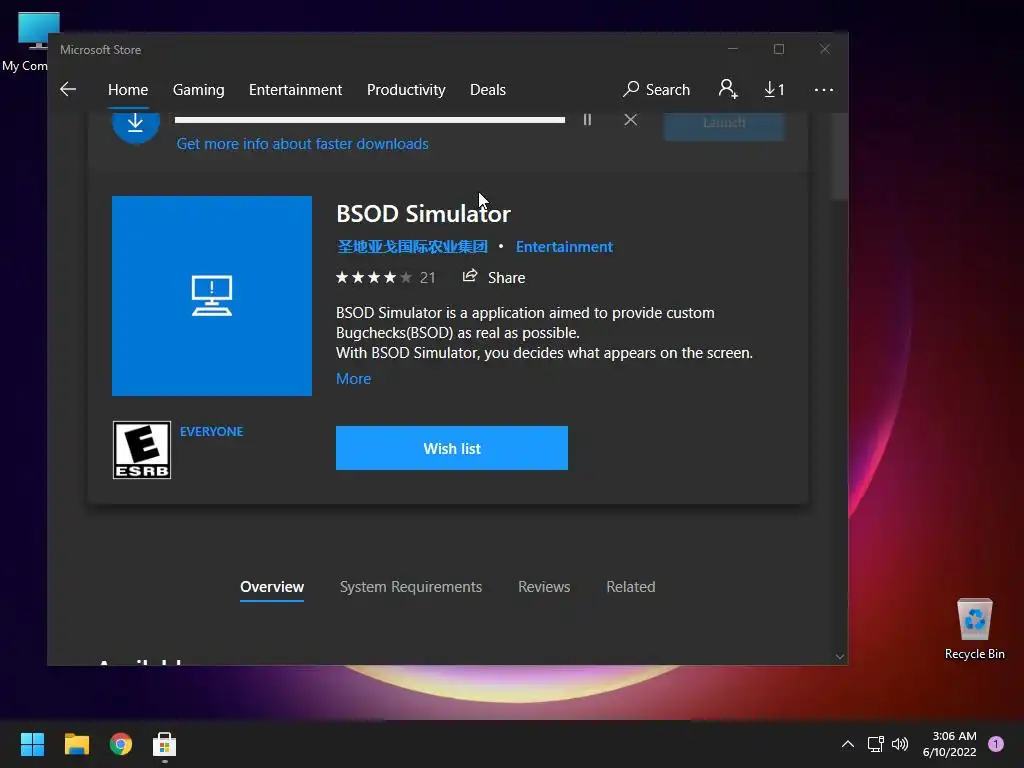The image size is (1024, 768).
Task: Click the Search magnifier button
Action: coord(656,89)
